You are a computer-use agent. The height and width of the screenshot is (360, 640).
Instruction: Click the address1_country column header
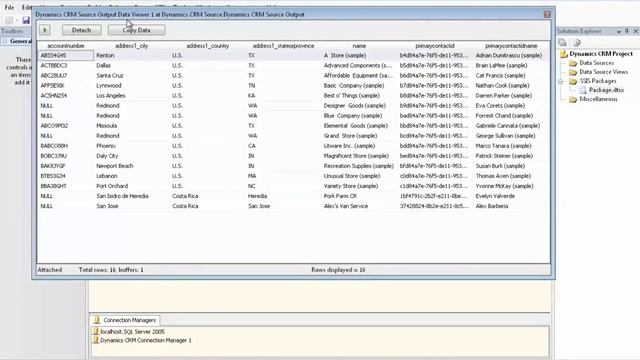[x=207, y=46]
